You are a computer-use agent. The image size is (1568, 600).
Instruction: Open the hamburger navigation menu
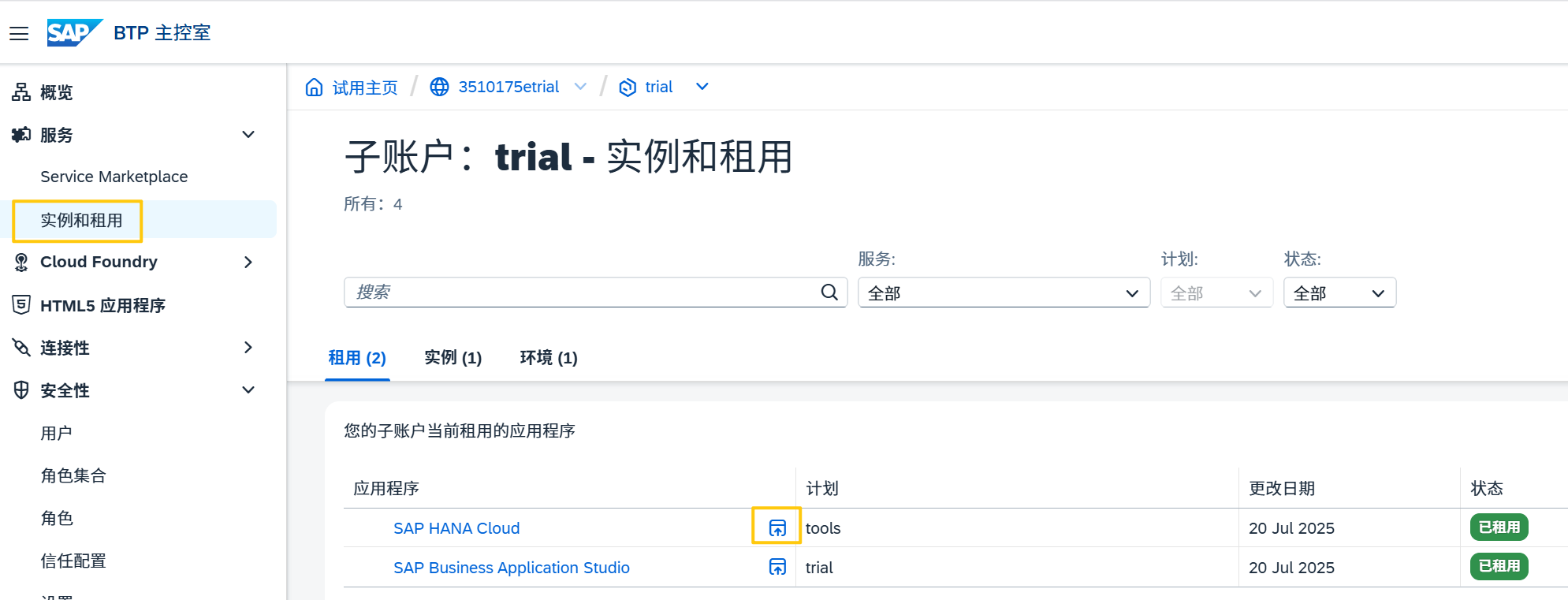point(19,33)
